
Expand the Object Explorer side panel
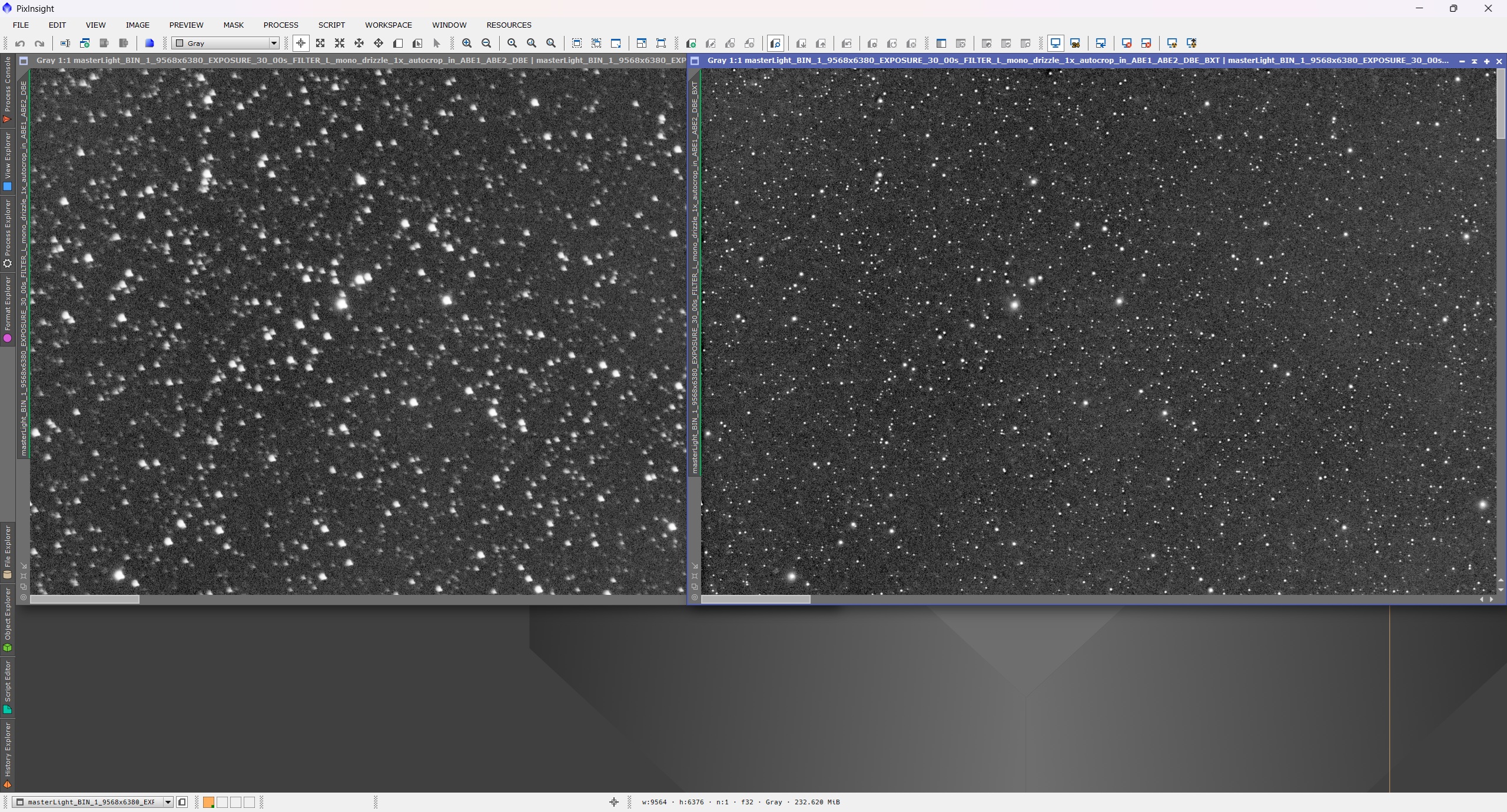pyautogui.click(x=8, y=620)
